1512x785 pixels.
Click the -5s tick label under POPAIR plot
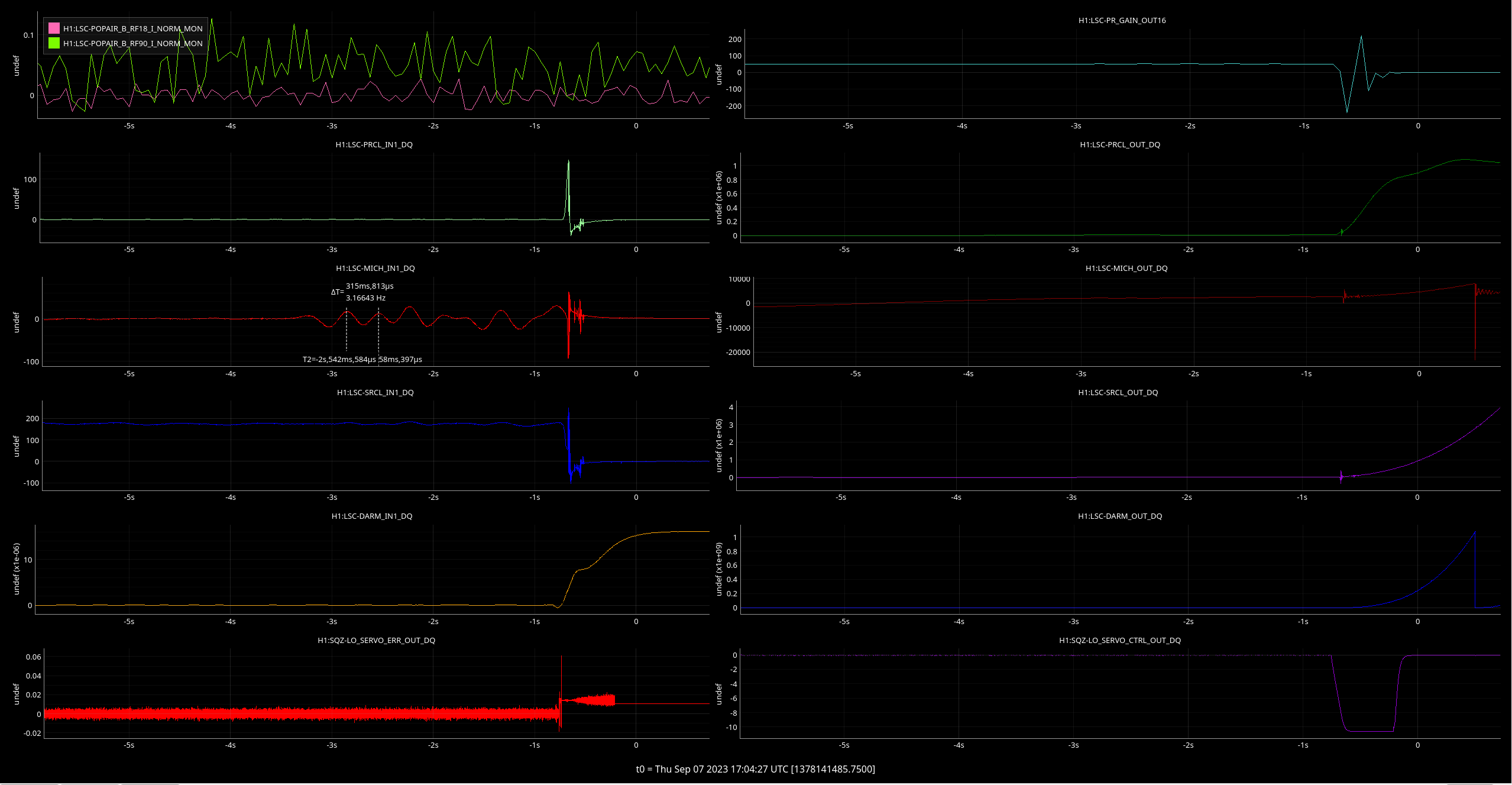(129, 125)
